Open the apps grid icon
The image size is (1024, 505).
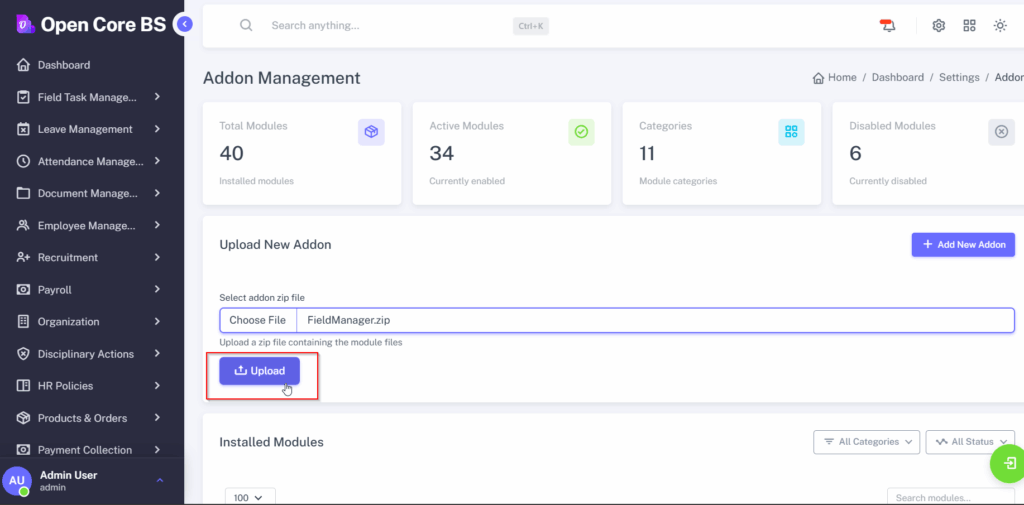click(969, 26)
